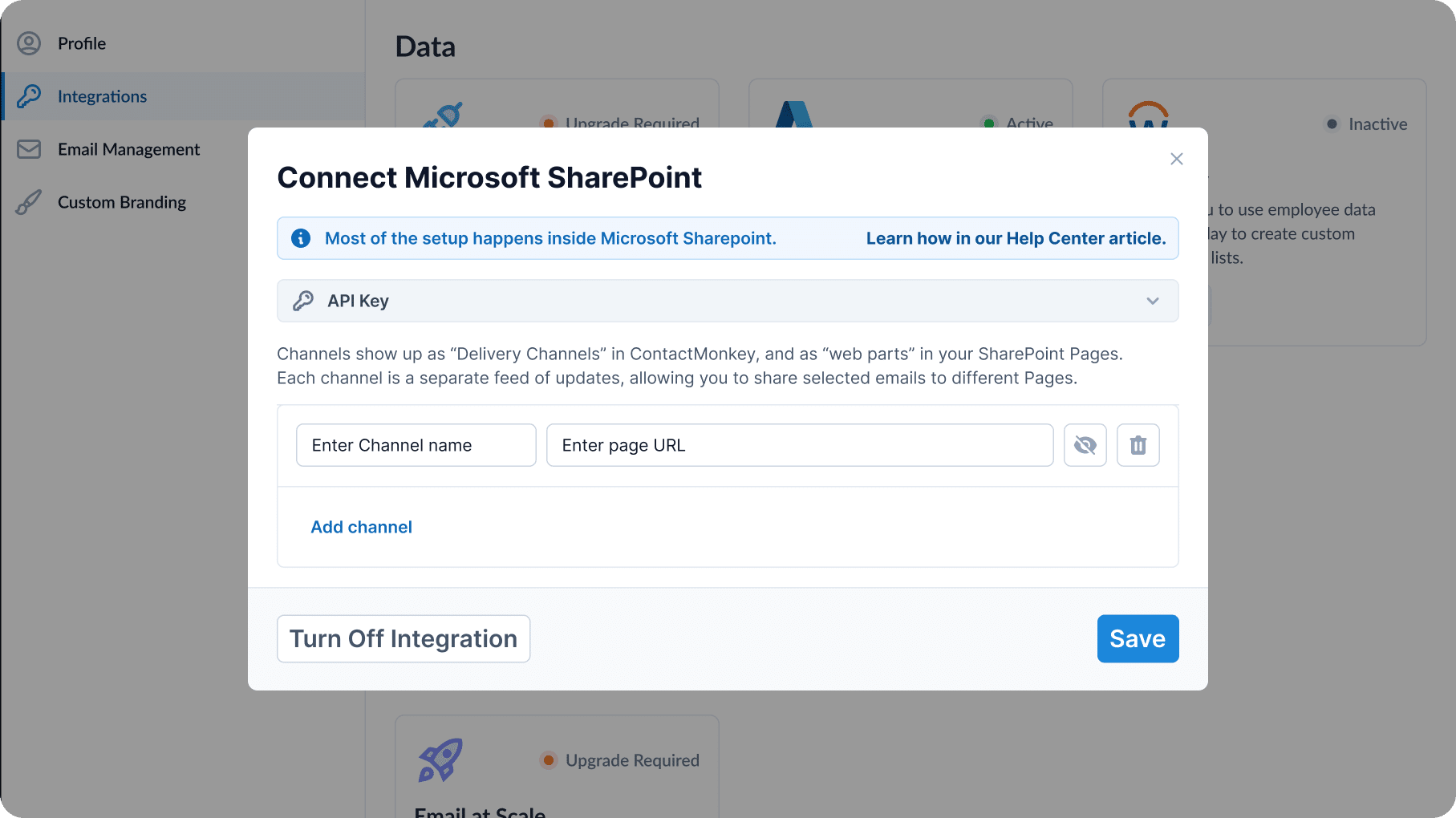Image resolution: width=1456 pixels, height=818 pixels.
Task: Toggle channel visibility with the eye icon
Action: point(1085,445)
